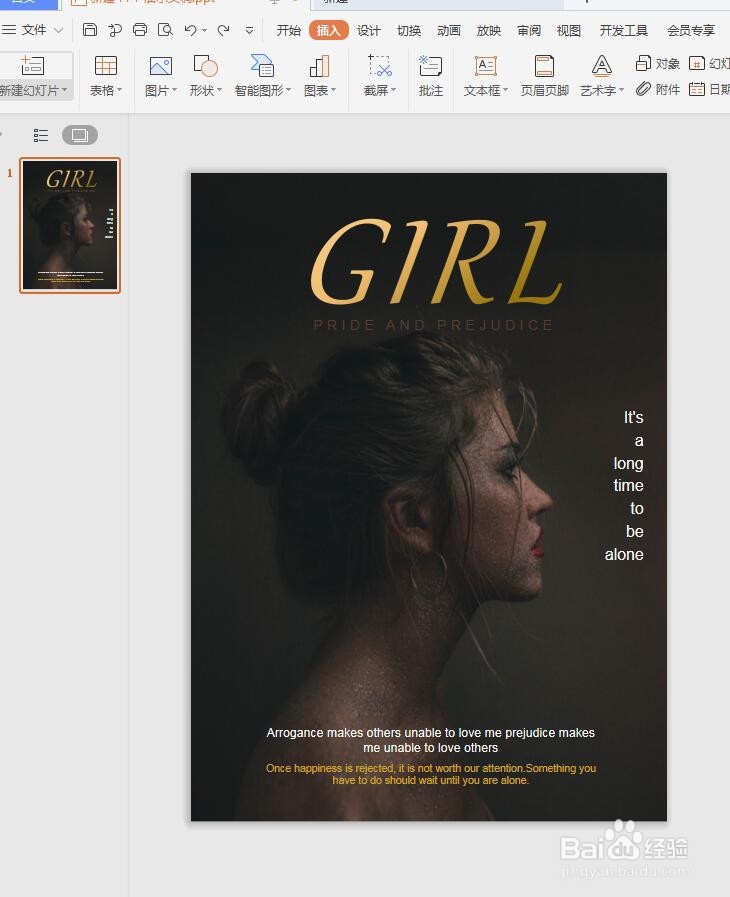Expand the arrow beside 文件
Image resolution: width=730 pixels, height=897 pixels.
(x=58, y=30)
